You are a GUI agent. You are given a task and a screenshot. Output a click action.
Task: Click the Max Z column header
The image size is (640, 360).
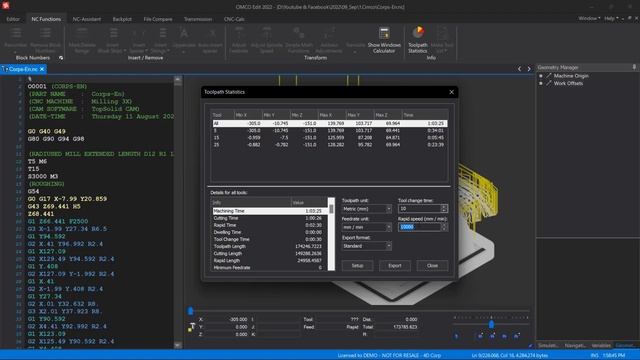(387, 115)
